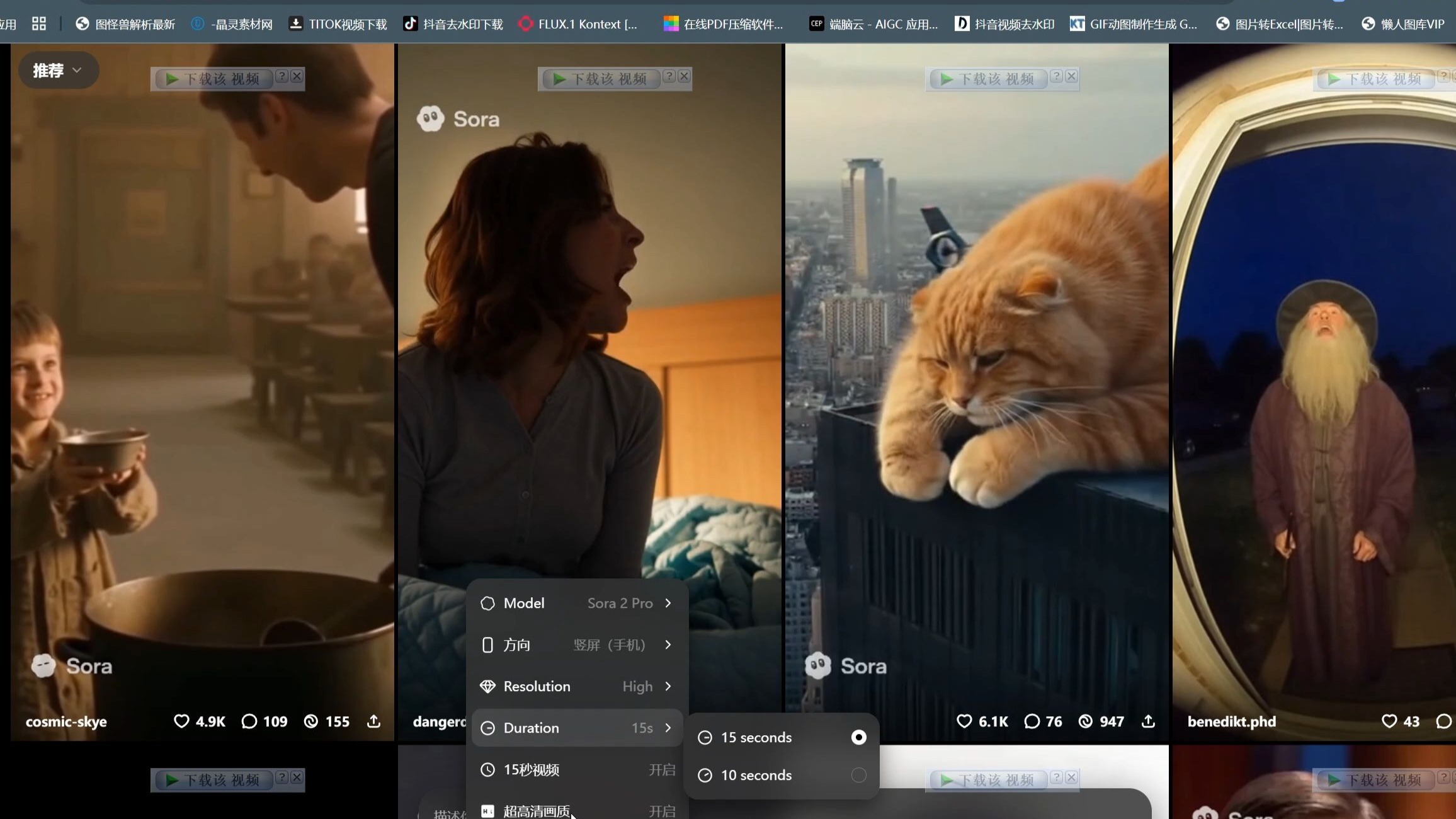The width and height of the screenshot is (1456, 819).
Task: Share the cosmic-skye video using the upload icon
Action: click(373, 721)
